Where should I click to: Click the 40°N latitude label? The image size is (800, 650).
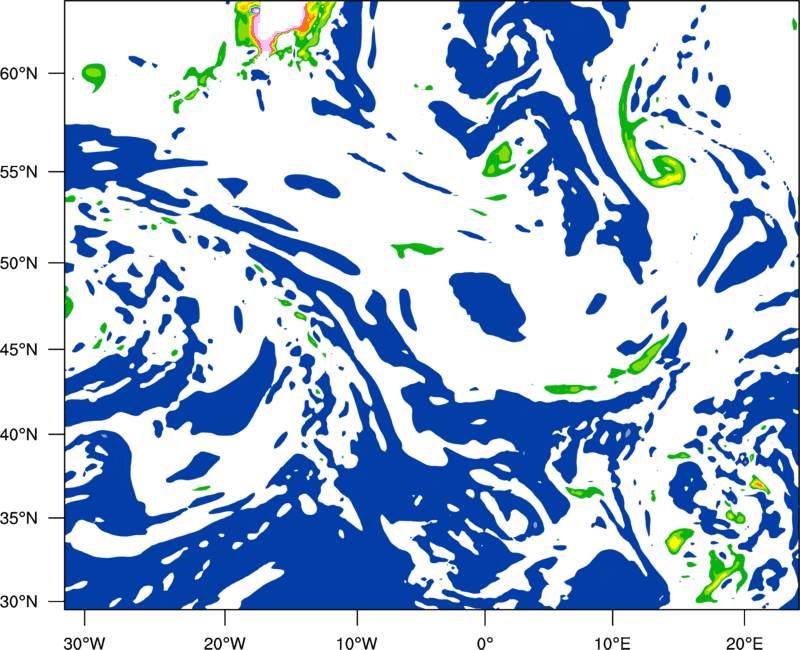point(19,435)
